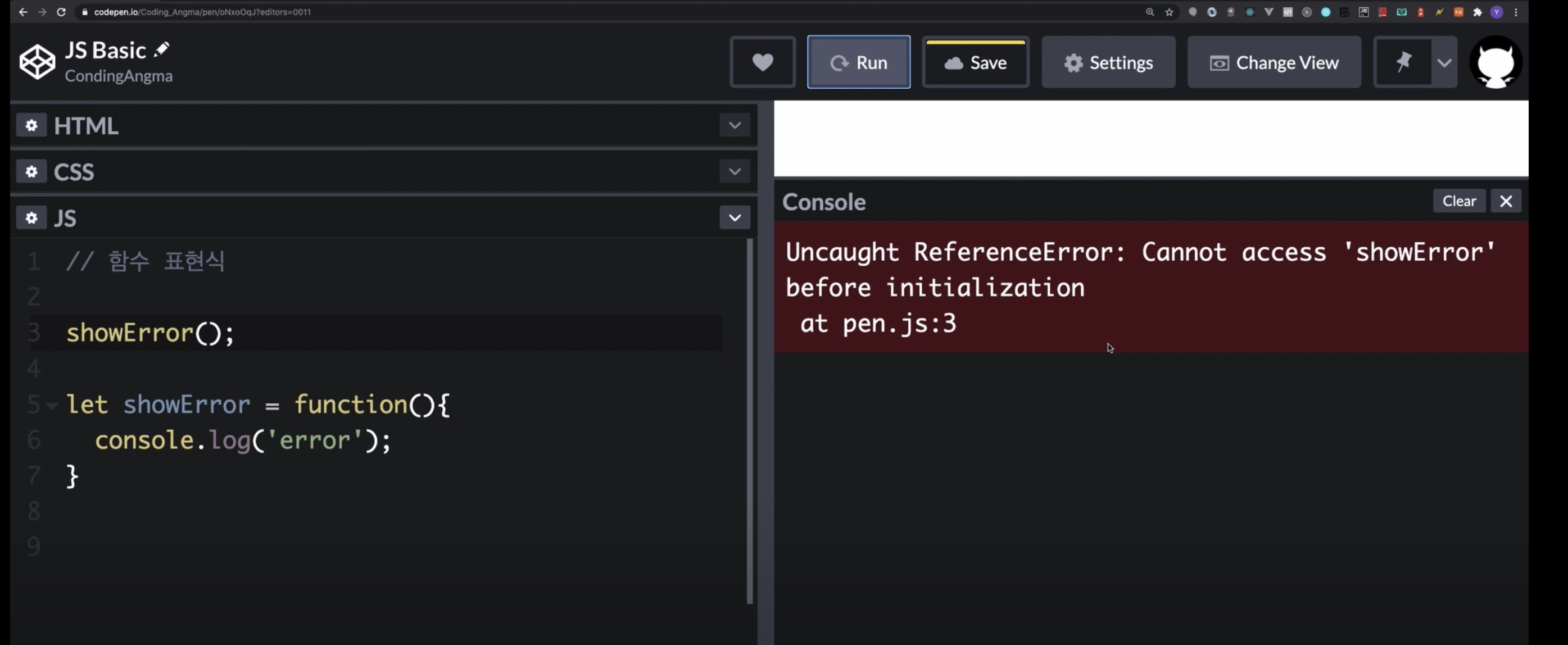This screenshot has width=1568, height=645.
Task: Open pen Settings
Action: 1108,62
